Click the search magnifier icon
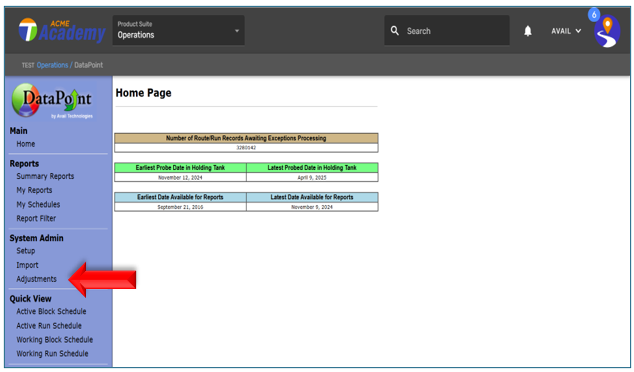 click(395, 31)
